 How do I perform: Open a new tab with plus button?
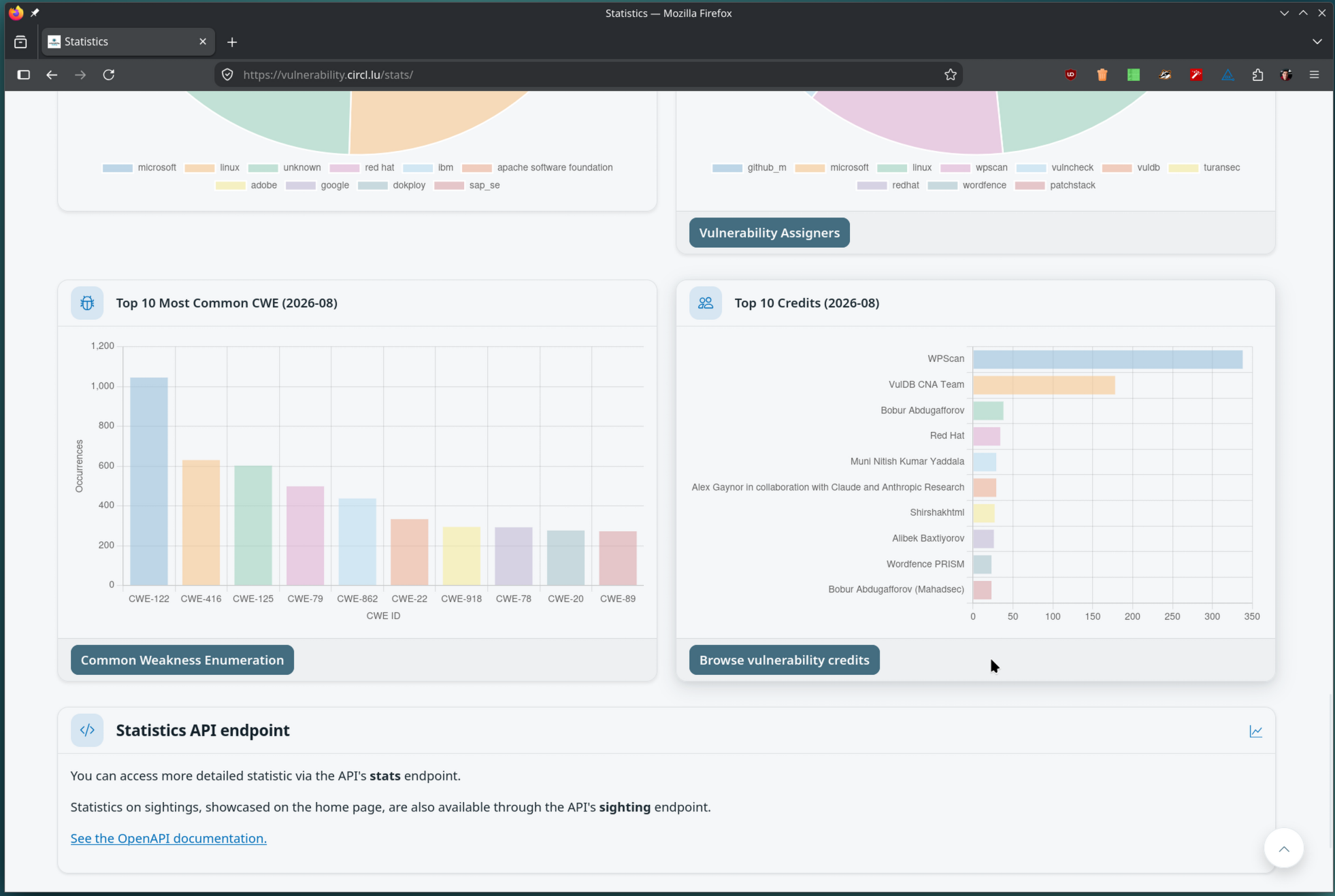click(x=232, y=42)
